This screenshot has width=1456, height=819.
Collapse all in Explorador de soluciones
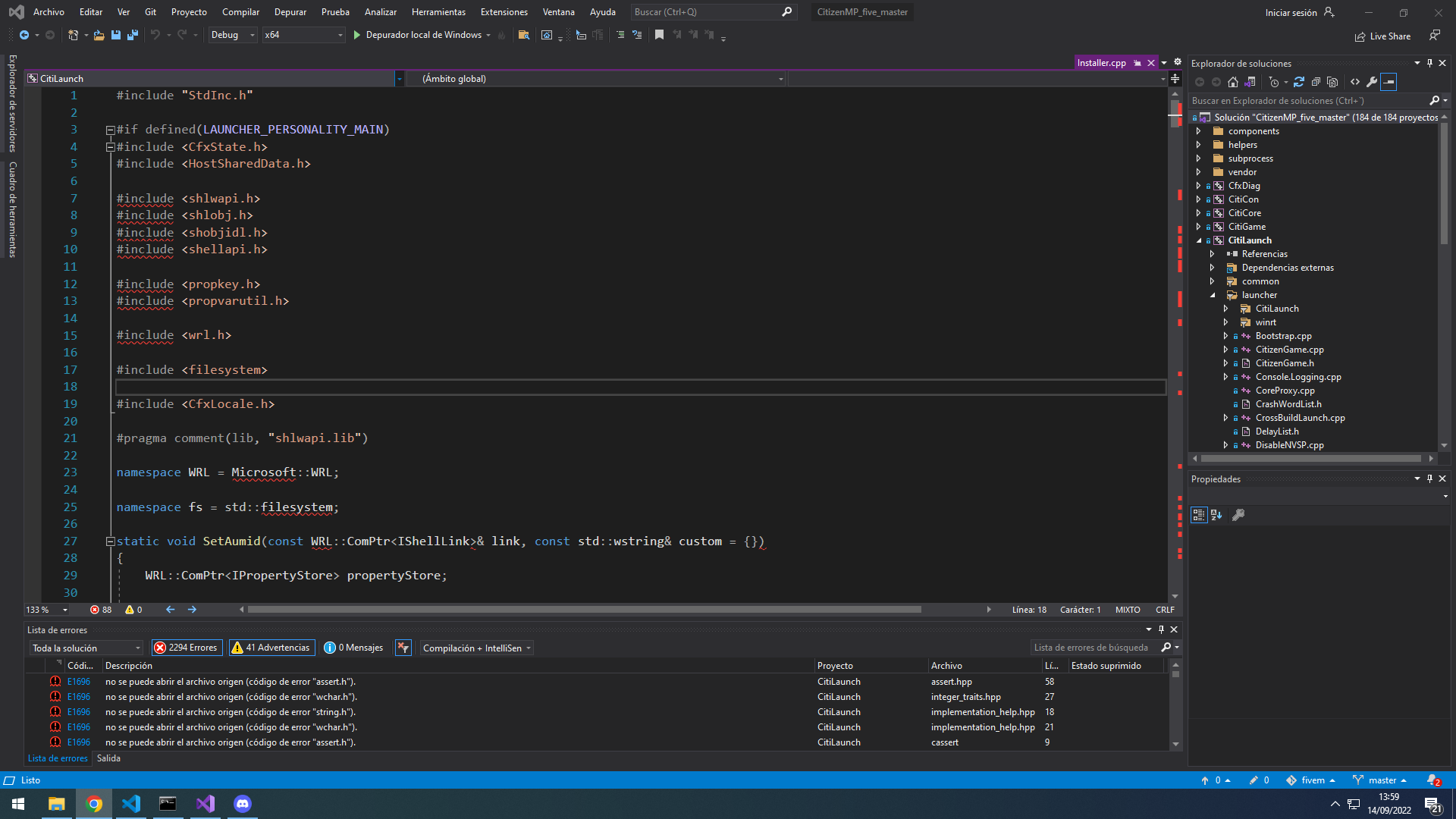tap(1316, 82)
